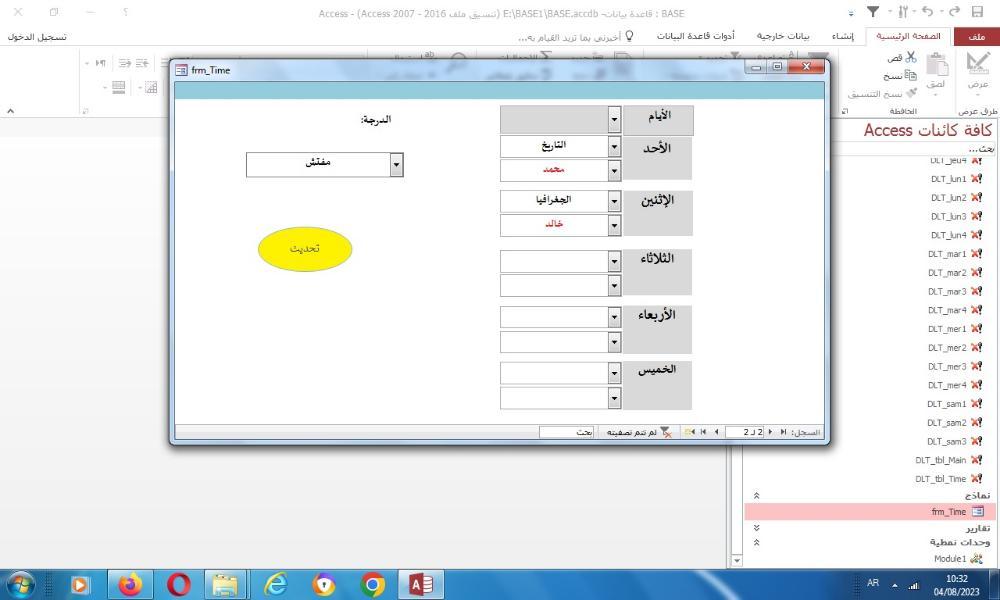Collapse the نماذج (Forms) group

coord(756,495)
